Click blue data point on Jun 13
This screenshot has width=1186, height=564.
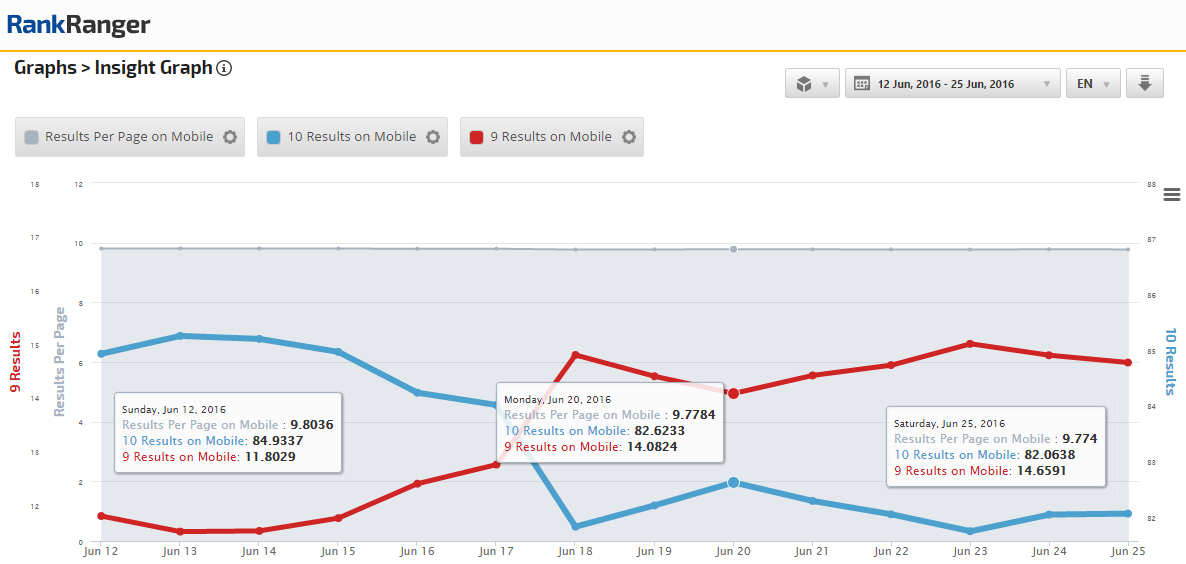[180, 336]
